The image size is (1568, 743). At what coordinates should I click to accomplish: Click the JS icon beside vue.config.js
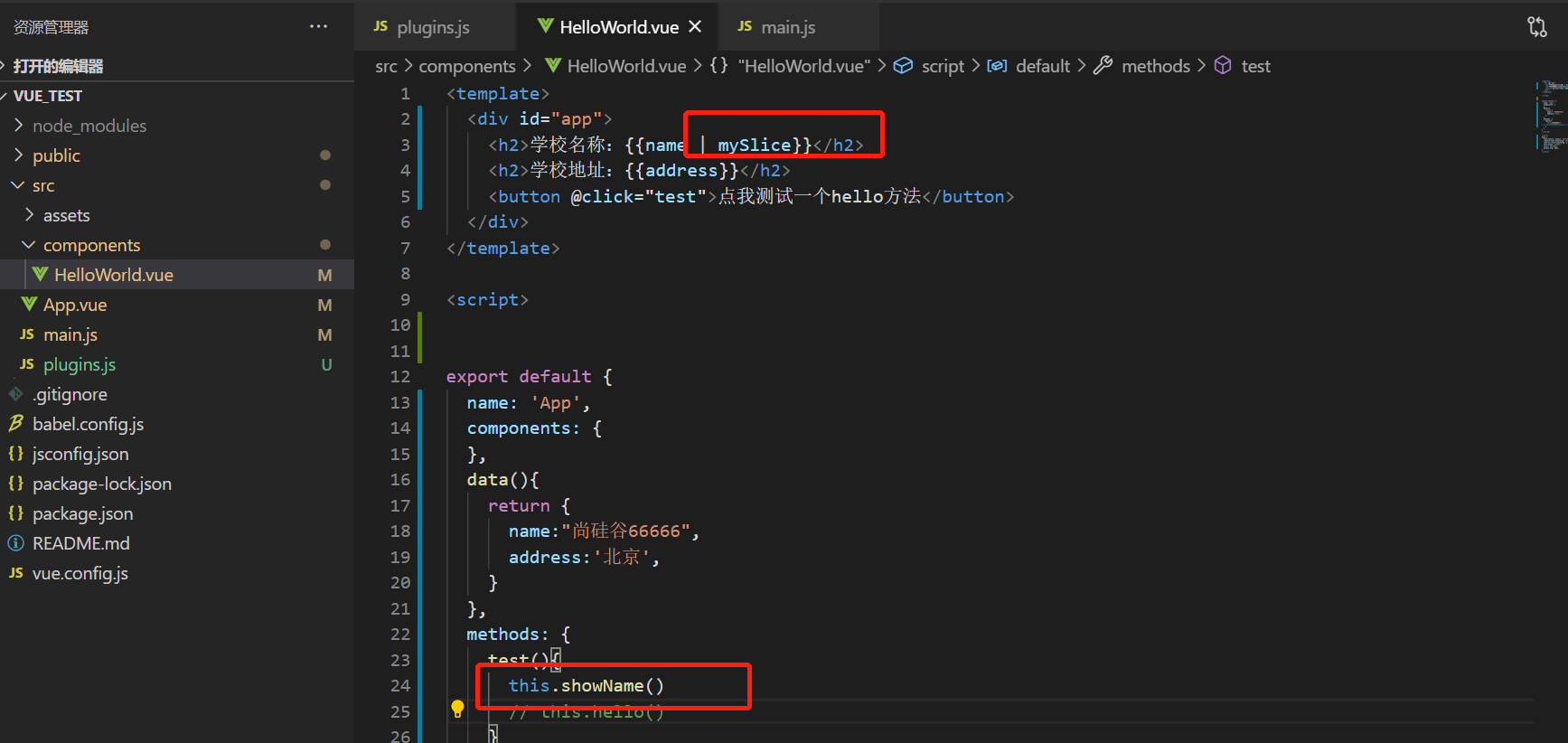pyautogui.click(x=16, y=573)
